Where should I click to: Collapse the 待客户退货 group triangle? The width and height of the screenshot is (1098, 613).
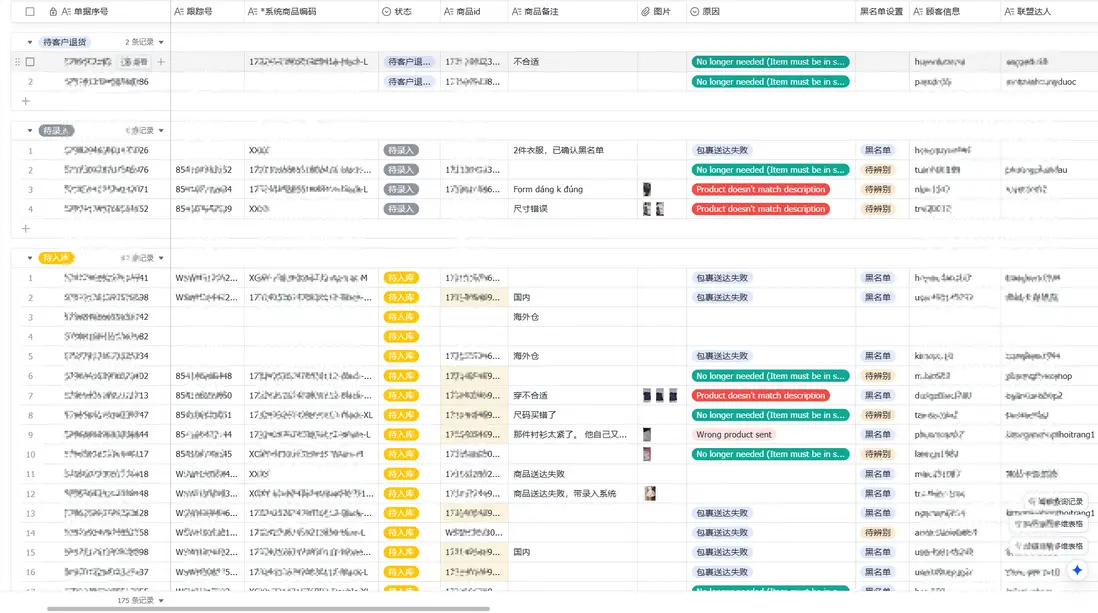click(29, 42)
